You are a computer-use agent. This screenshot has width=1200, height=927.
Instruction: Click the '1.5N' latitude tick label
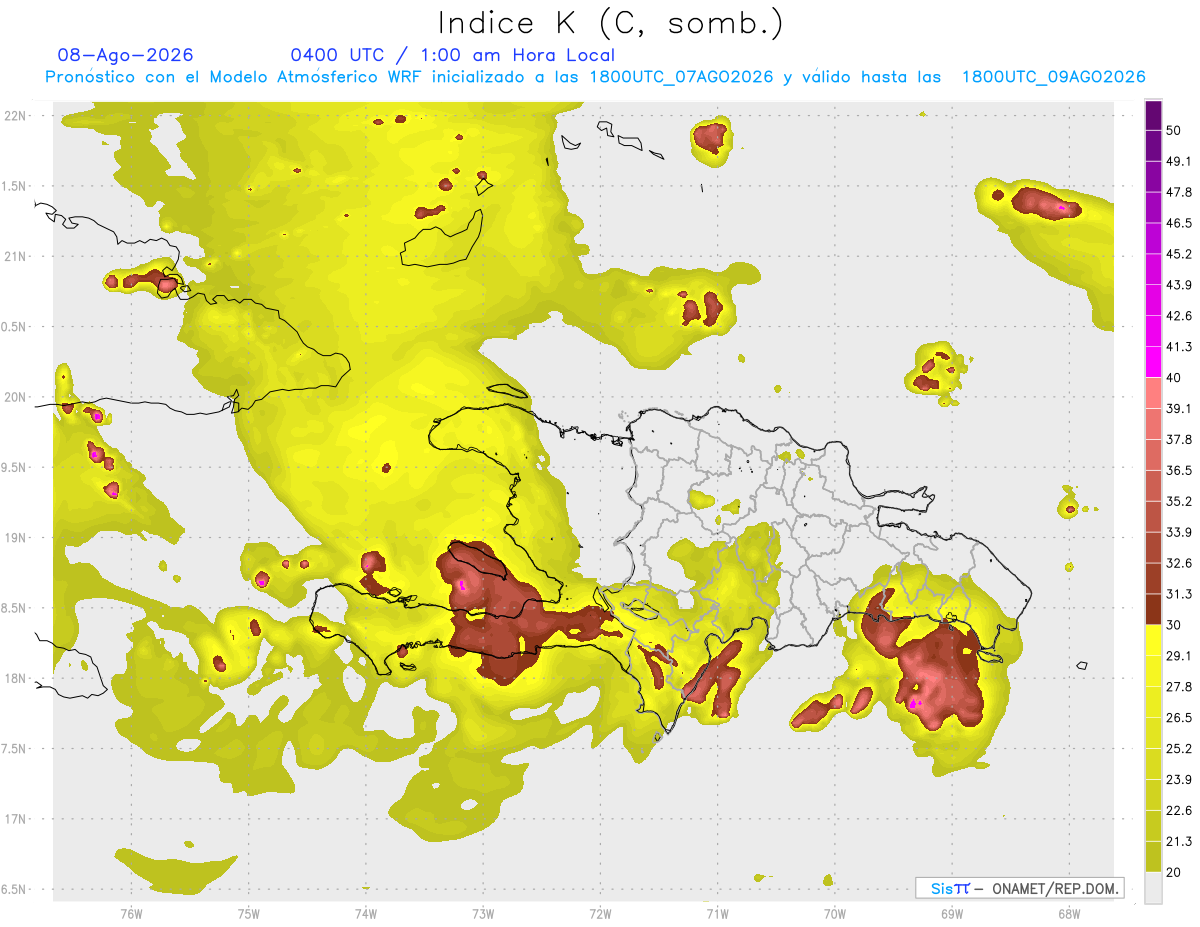15,186
